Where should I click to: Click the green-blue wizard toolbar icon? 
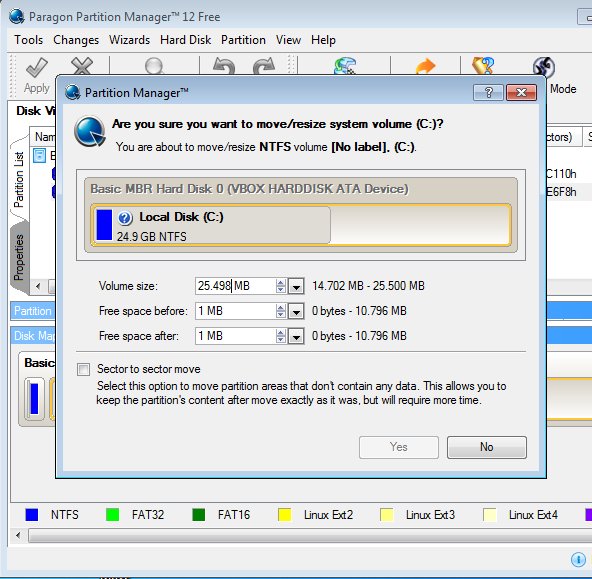click(345, 66)
